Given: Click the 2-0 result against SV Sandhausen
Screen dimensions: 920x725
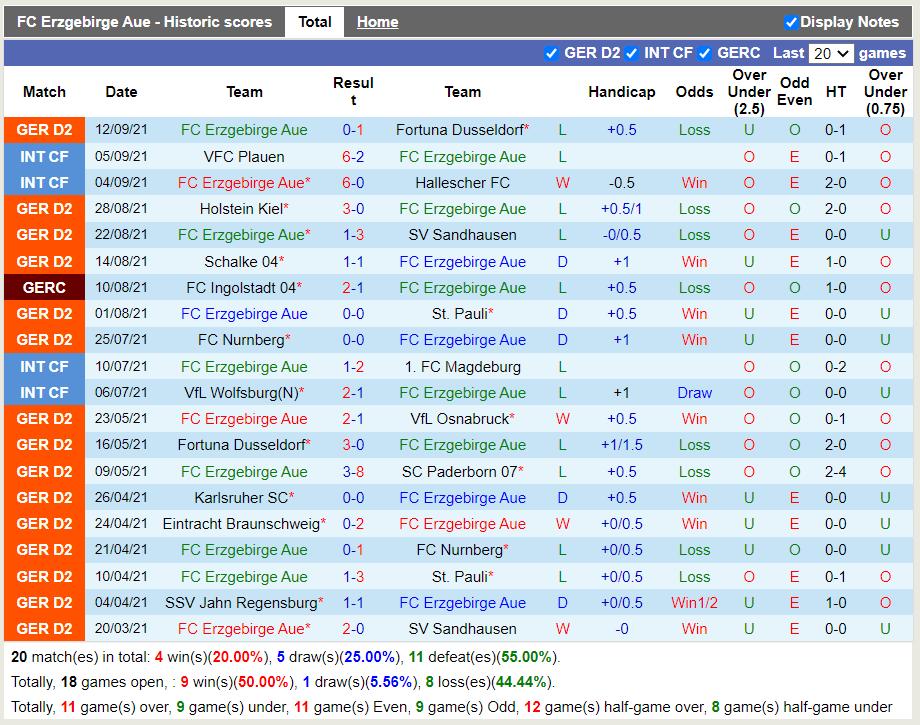Looking at the screenshot, I should [x=353, y=628].
